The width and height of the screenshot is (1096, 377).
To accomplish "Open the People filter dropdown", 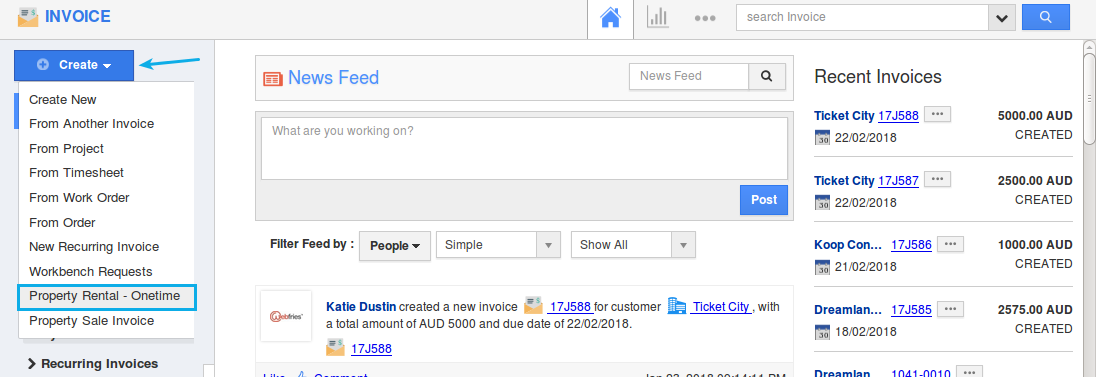I will point(395,246).
